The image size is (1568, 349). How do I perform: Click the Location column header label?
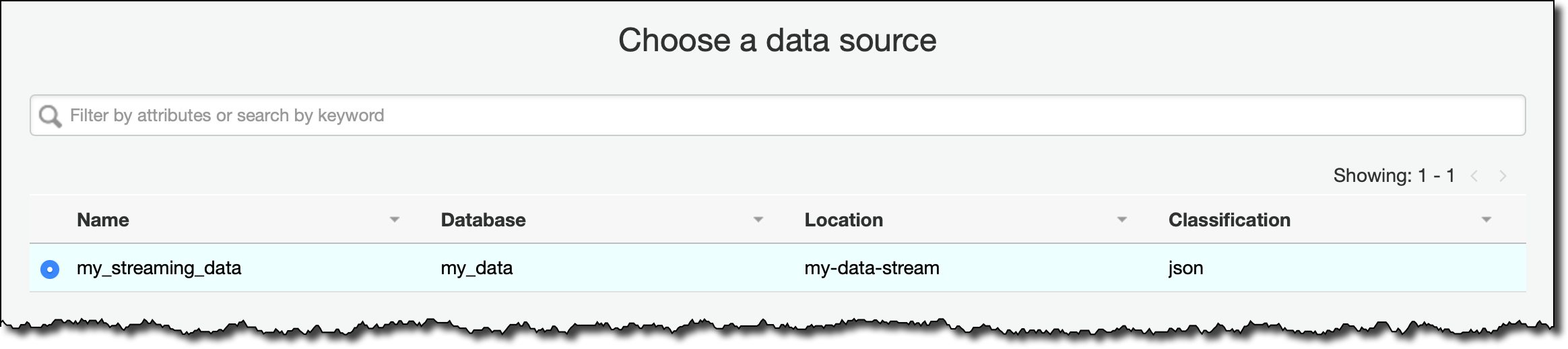[843, 220]
